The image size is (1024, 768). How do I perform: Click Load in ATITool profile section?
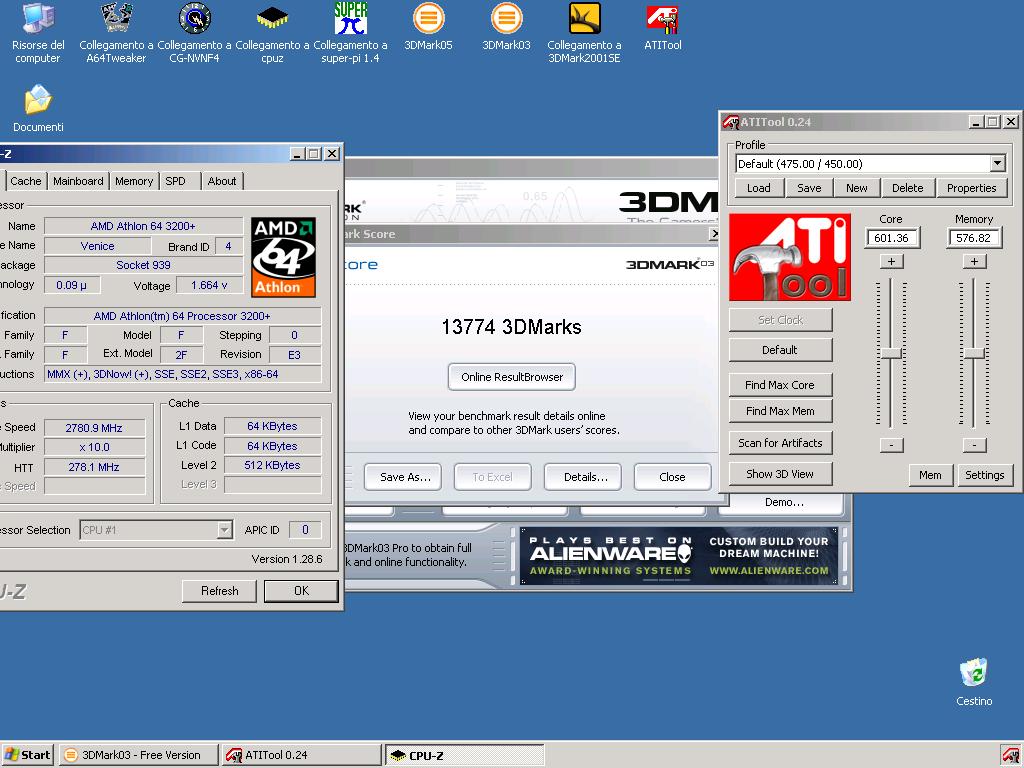point(759,188)
